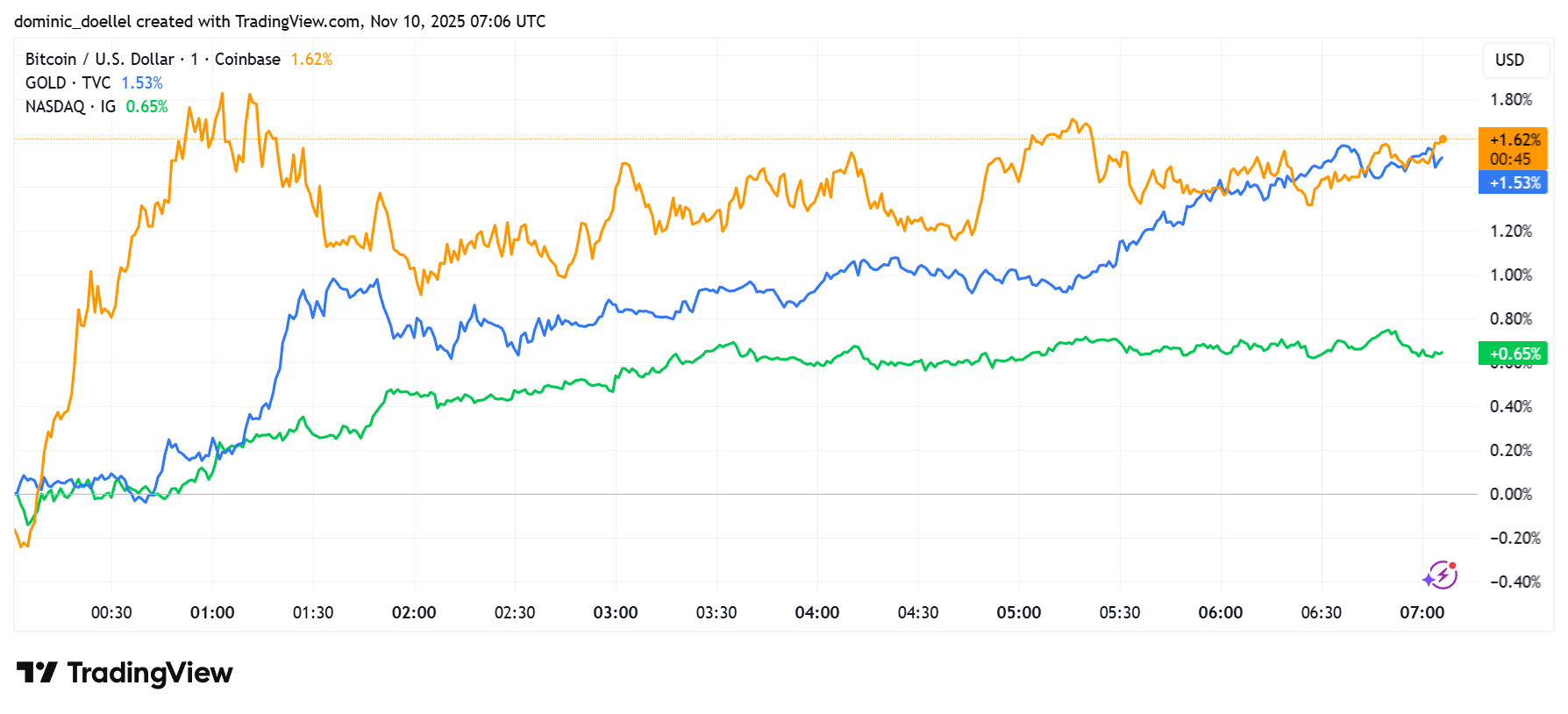Open the TradingView wordmark link

[150, 673]
